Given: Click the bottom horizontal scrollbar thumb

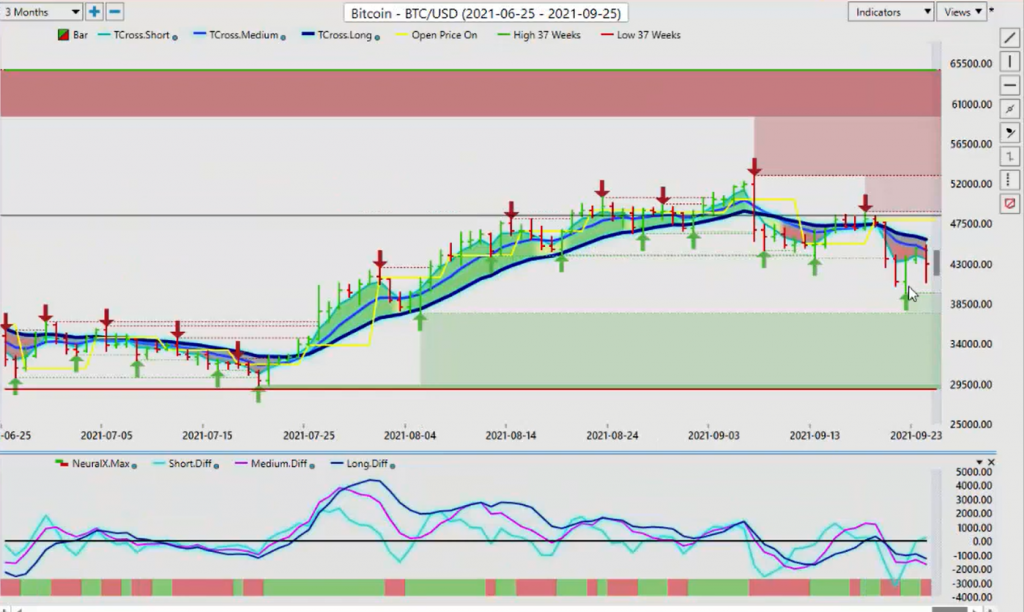Looking at the screenshot, I should (949, 609).
